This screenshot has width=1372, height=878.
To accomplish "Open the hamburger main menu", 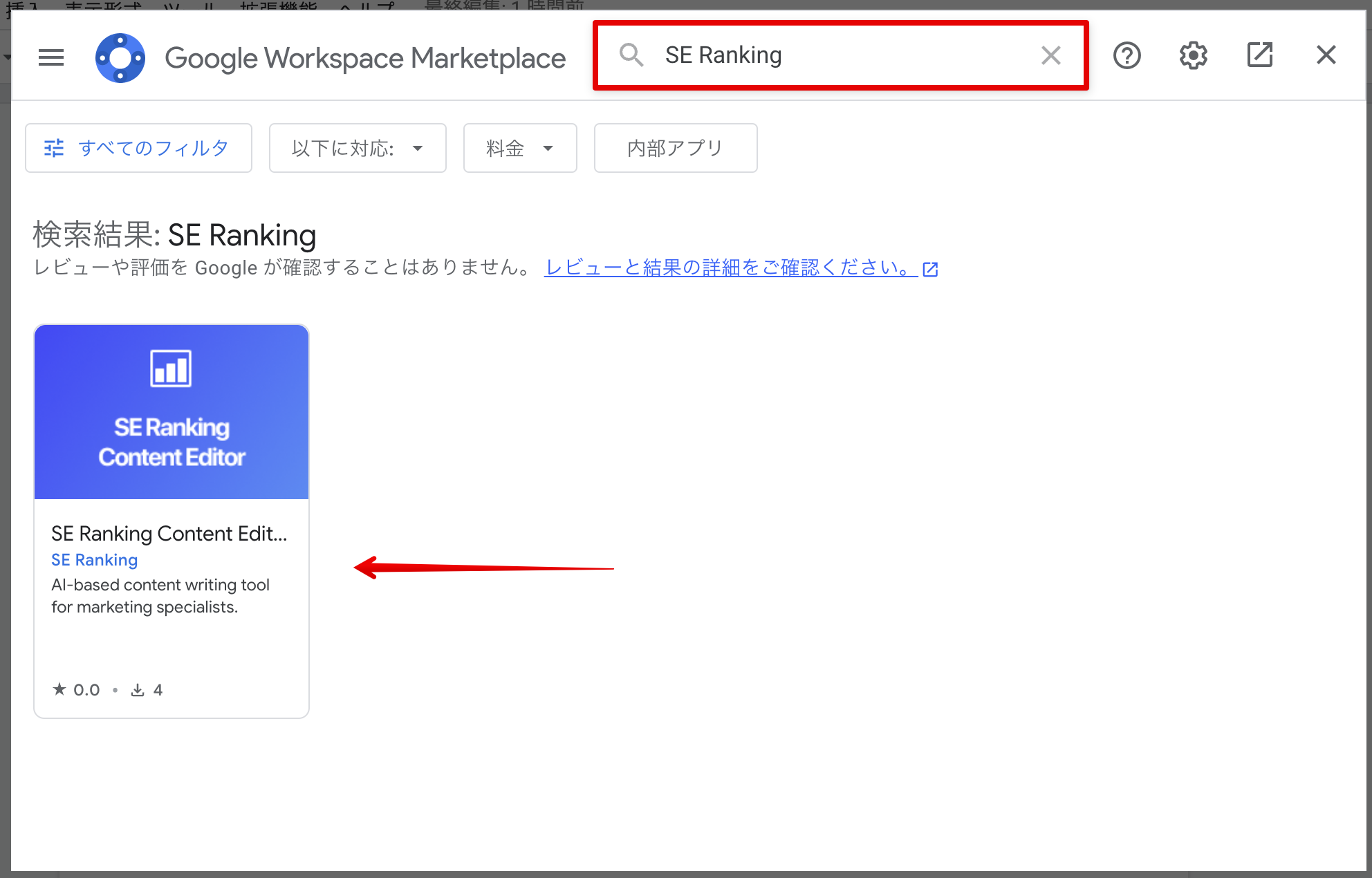I will pyautogui.click(x=51, y=57).
